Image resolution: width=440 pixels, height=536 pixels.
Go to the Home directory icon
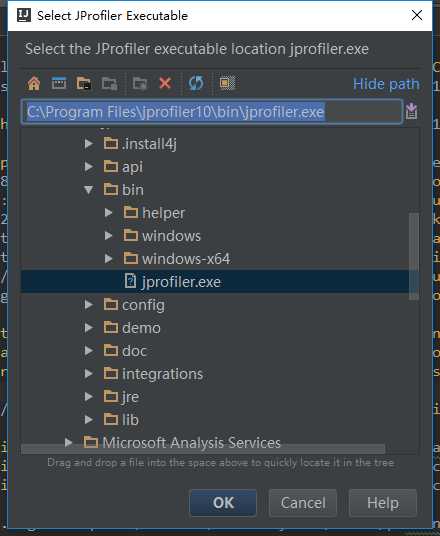click(34, 83)
